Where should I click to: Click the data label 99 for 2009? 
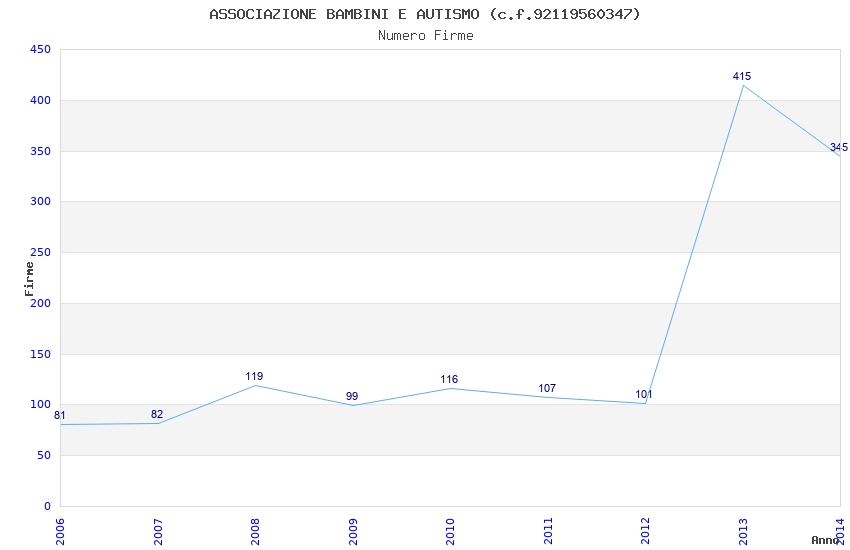pos(352,396)
